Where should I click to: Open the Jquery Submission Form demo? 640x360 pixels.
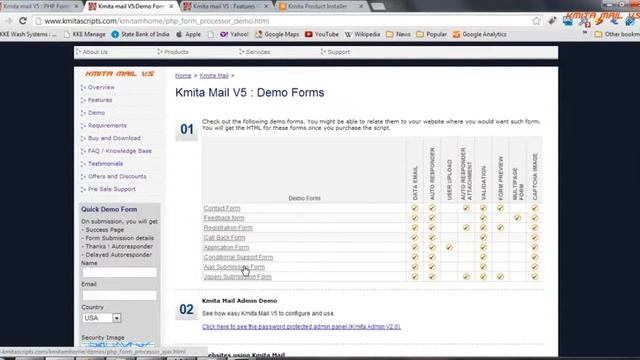click(x=238, y=277)
